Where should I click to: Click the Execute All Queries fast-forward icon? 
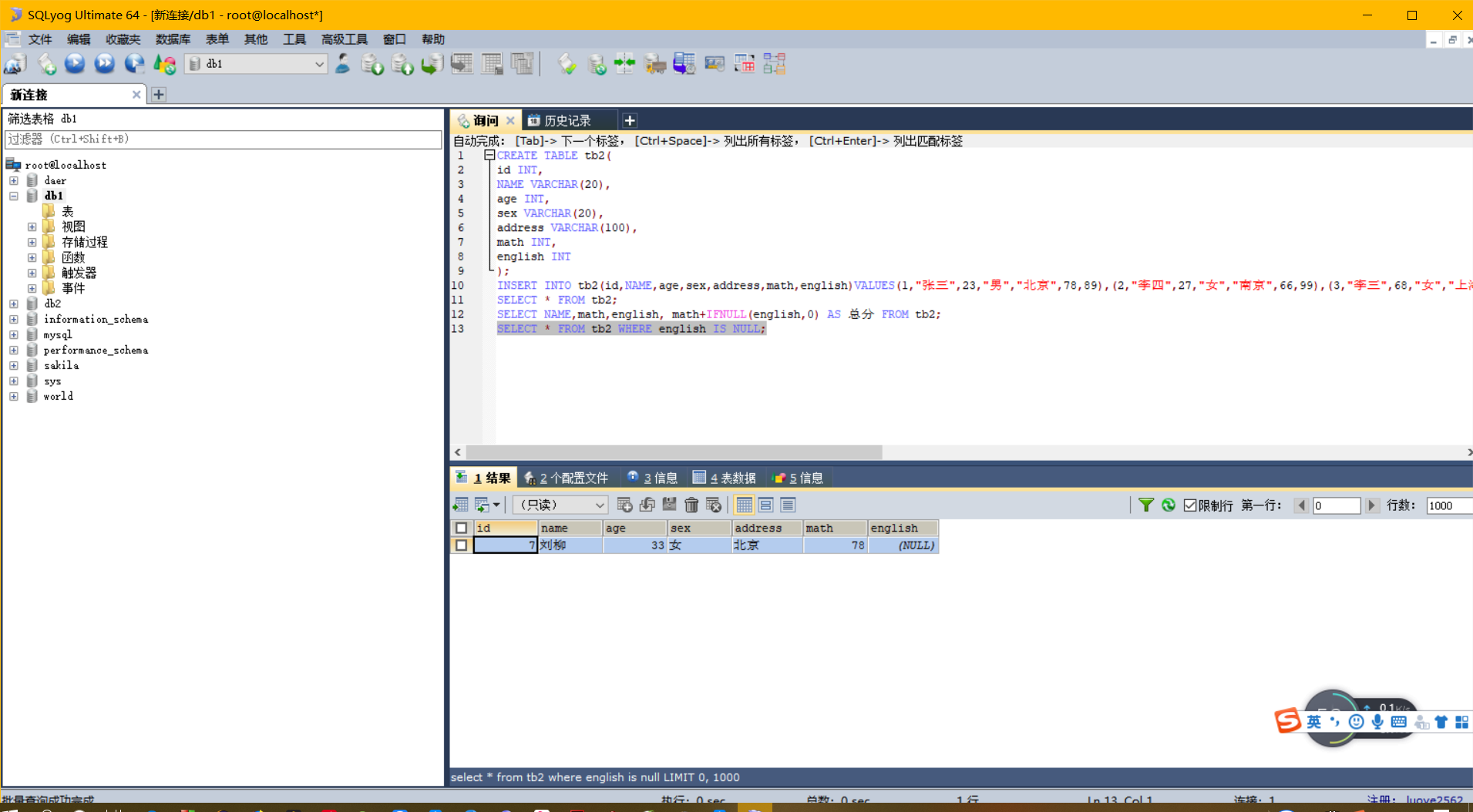[105, 64]
